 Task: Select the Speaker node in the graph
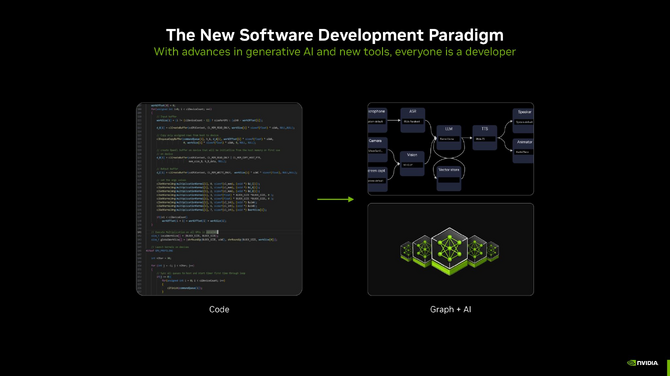tap(523, 120)
